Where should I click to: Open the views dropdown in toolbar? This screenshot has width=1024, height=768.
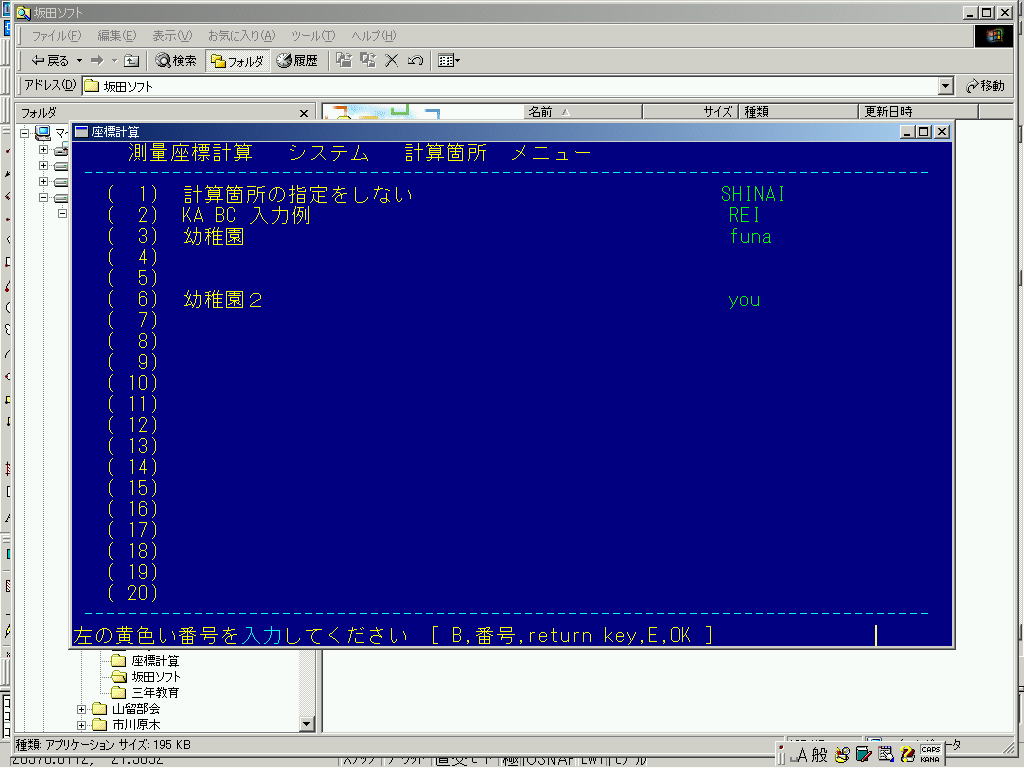[x=449, y=61]
